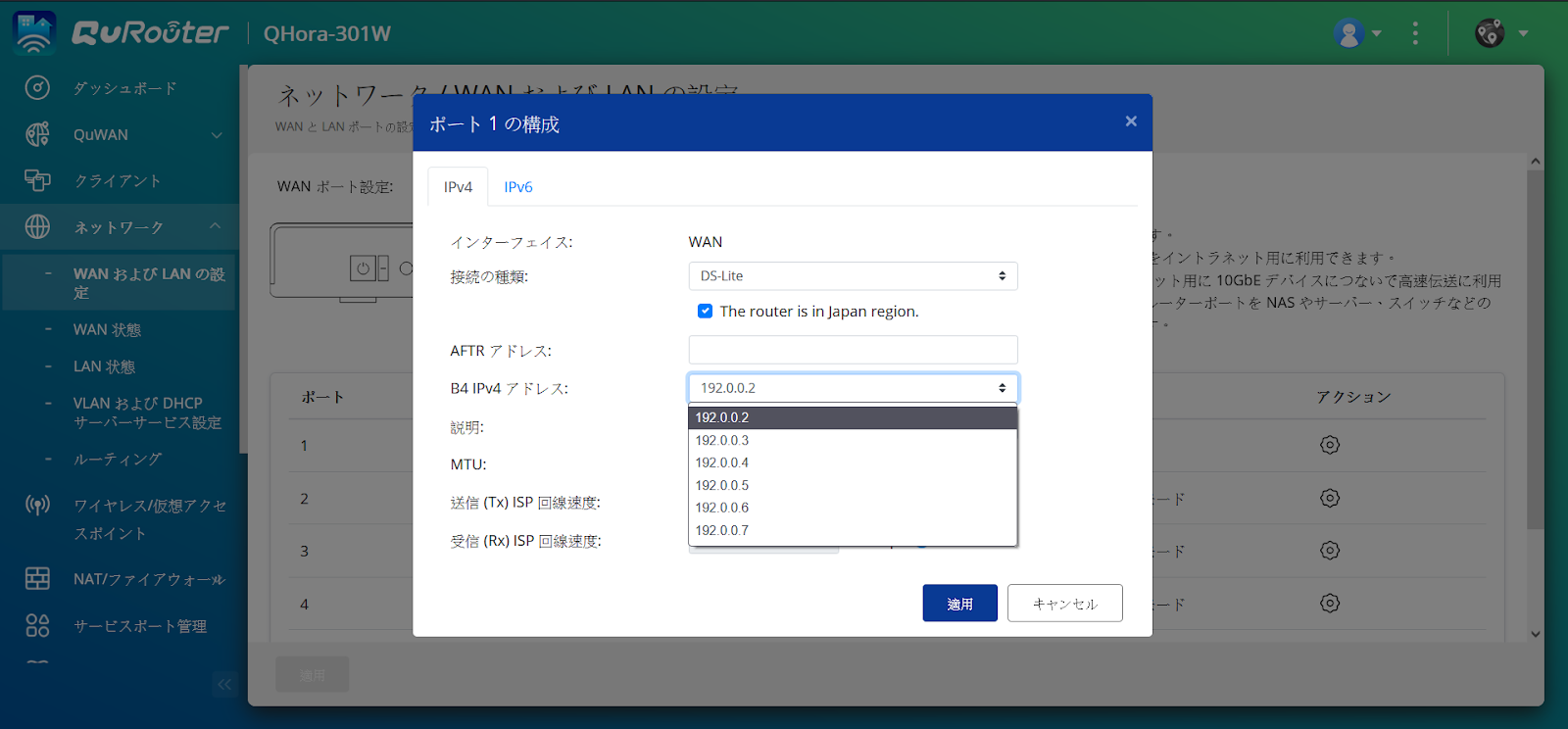Image resolution: width=1568 pixels, height=729 pixels.
Task: Click the 適用 apply button in dialog
Action: click(959, 604)
